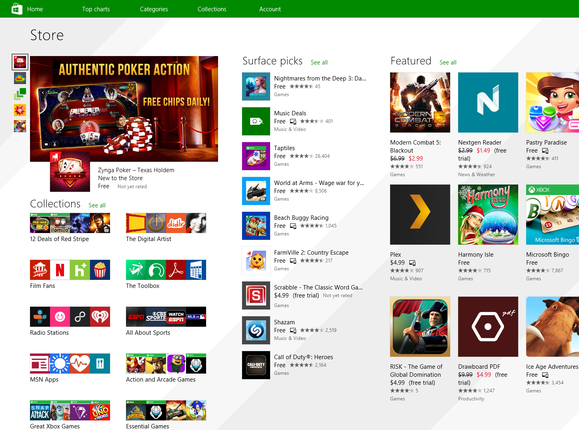Image resolution: width=579 pixels, height=430 pixels.
Task: Click the Netflix icon in Film Fans
Action: pos(60,270)
